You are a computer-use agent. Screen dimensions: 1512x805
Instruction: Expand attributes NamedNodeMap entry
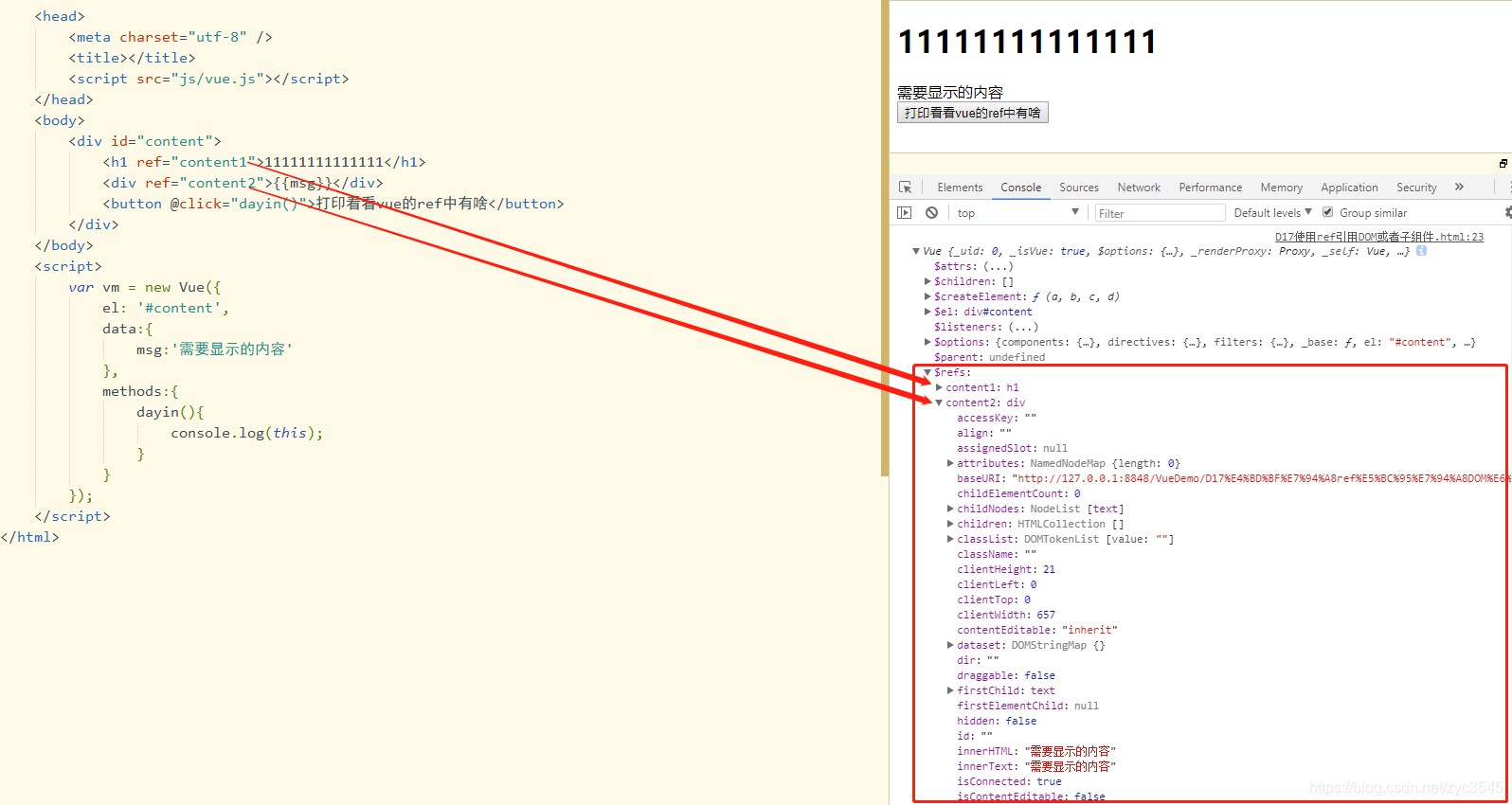[x=950, y=463]
